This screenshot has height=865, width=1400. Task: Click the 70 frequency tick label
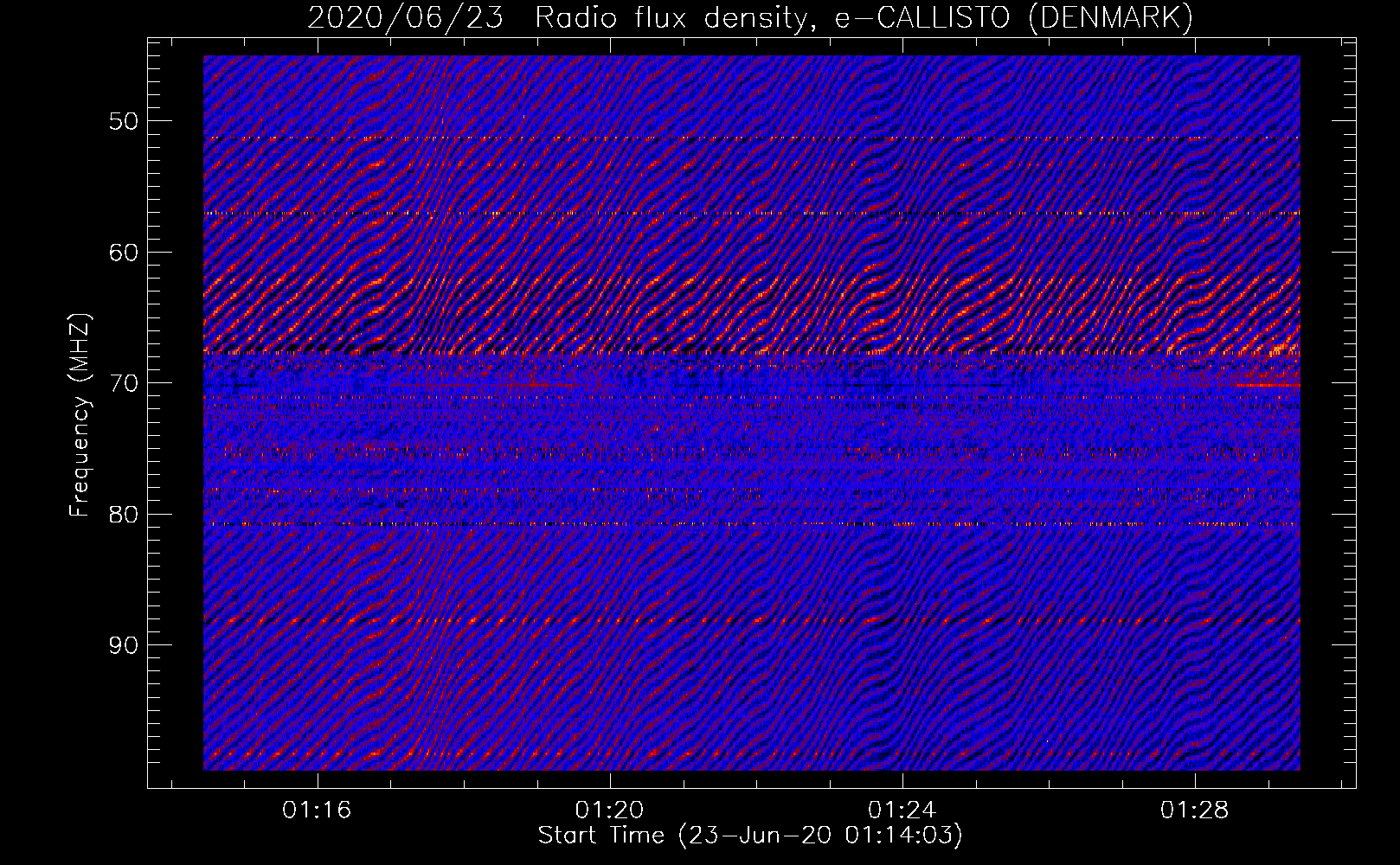pos(123,383)
